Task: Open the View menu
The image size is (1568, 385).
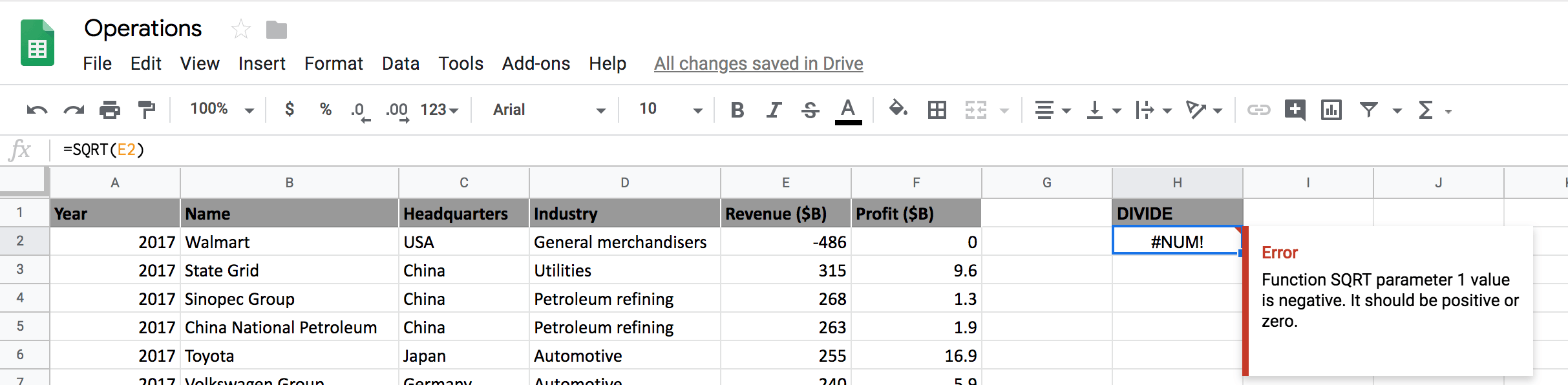Action: [200, 63]
